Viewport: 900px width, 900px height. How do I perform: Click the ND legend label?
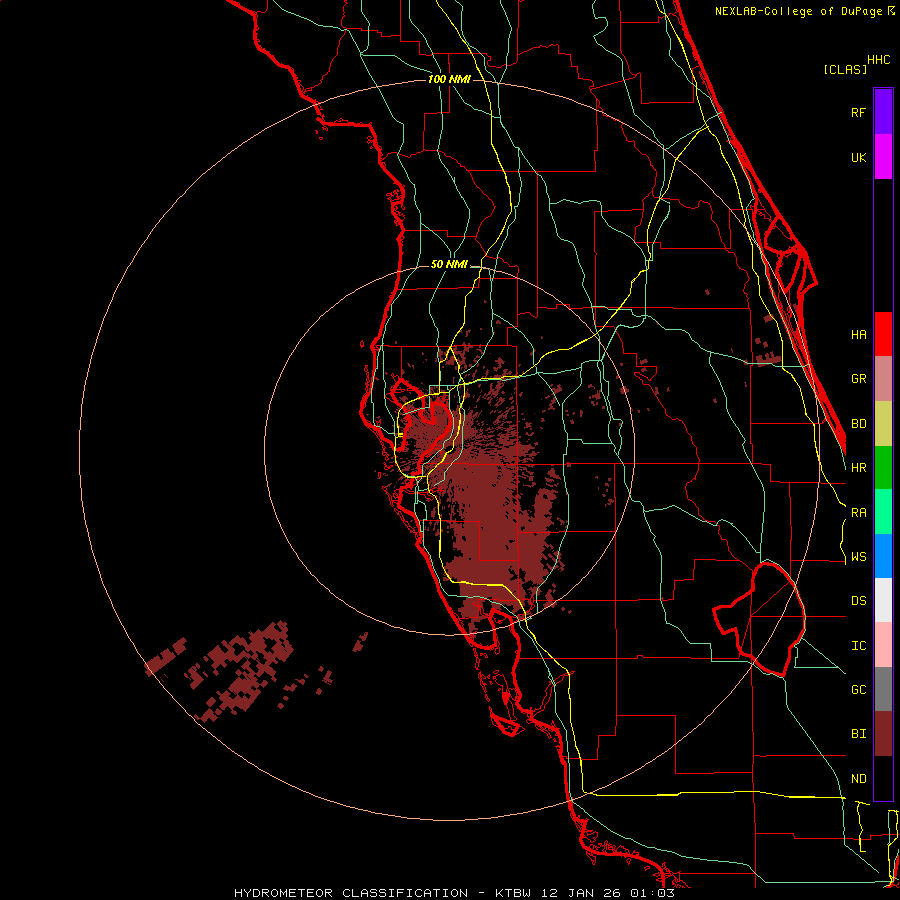click(858, 779)
